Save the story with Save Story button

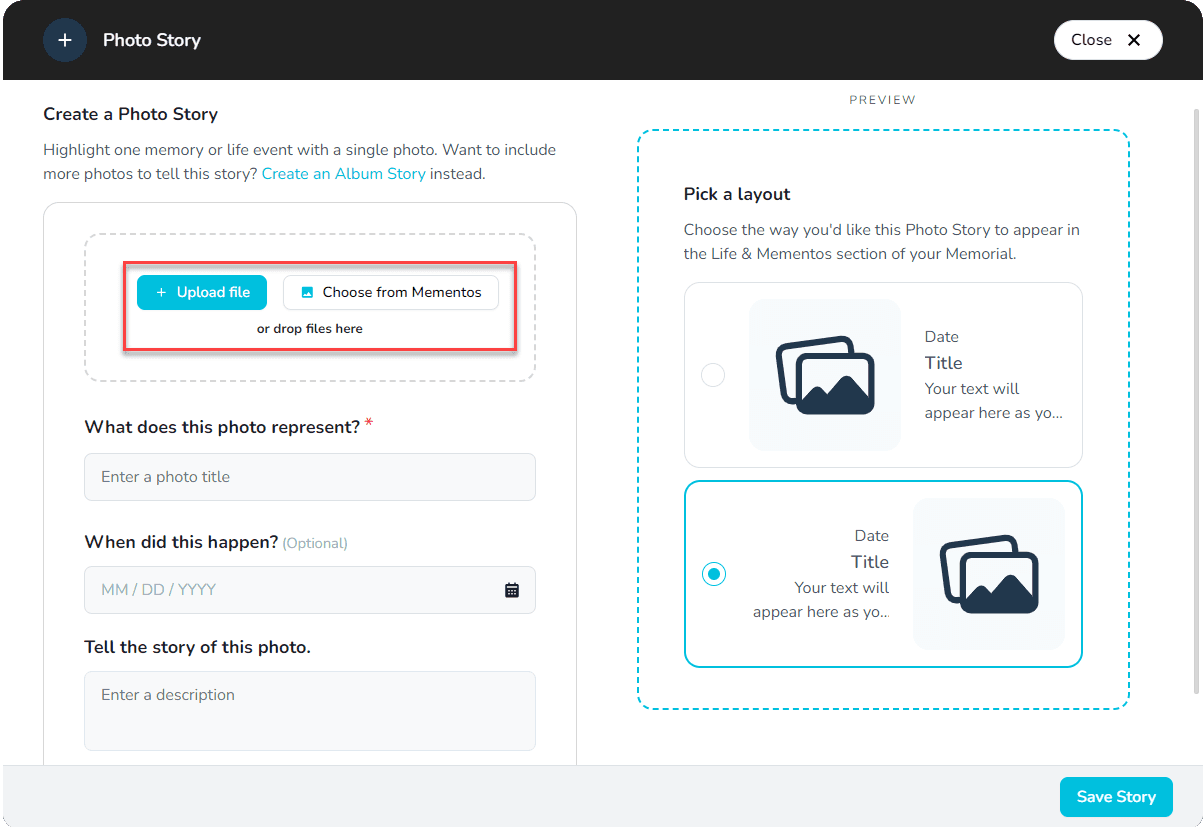1116,797
